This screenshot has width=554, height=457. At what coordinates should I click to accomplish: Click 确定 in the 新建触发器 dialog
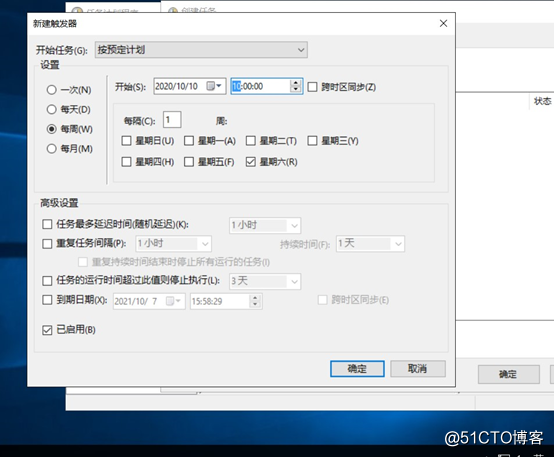357,369
